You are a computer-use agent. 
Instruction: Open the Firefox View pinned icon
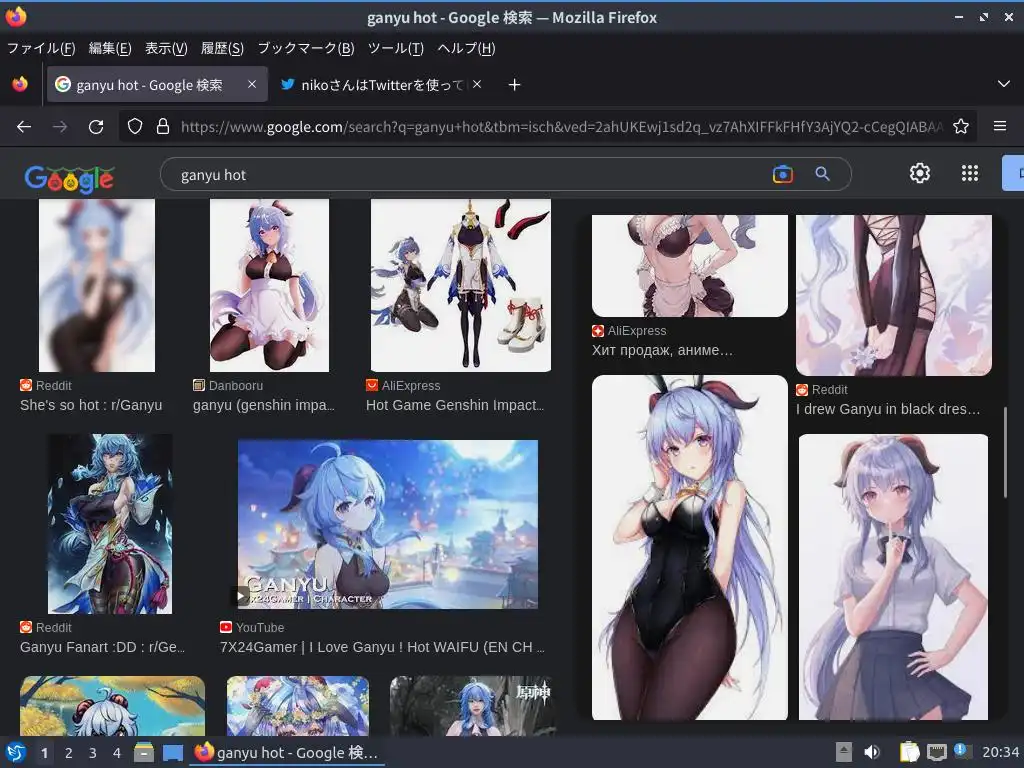pyautogui.click(x=20, y=84)
